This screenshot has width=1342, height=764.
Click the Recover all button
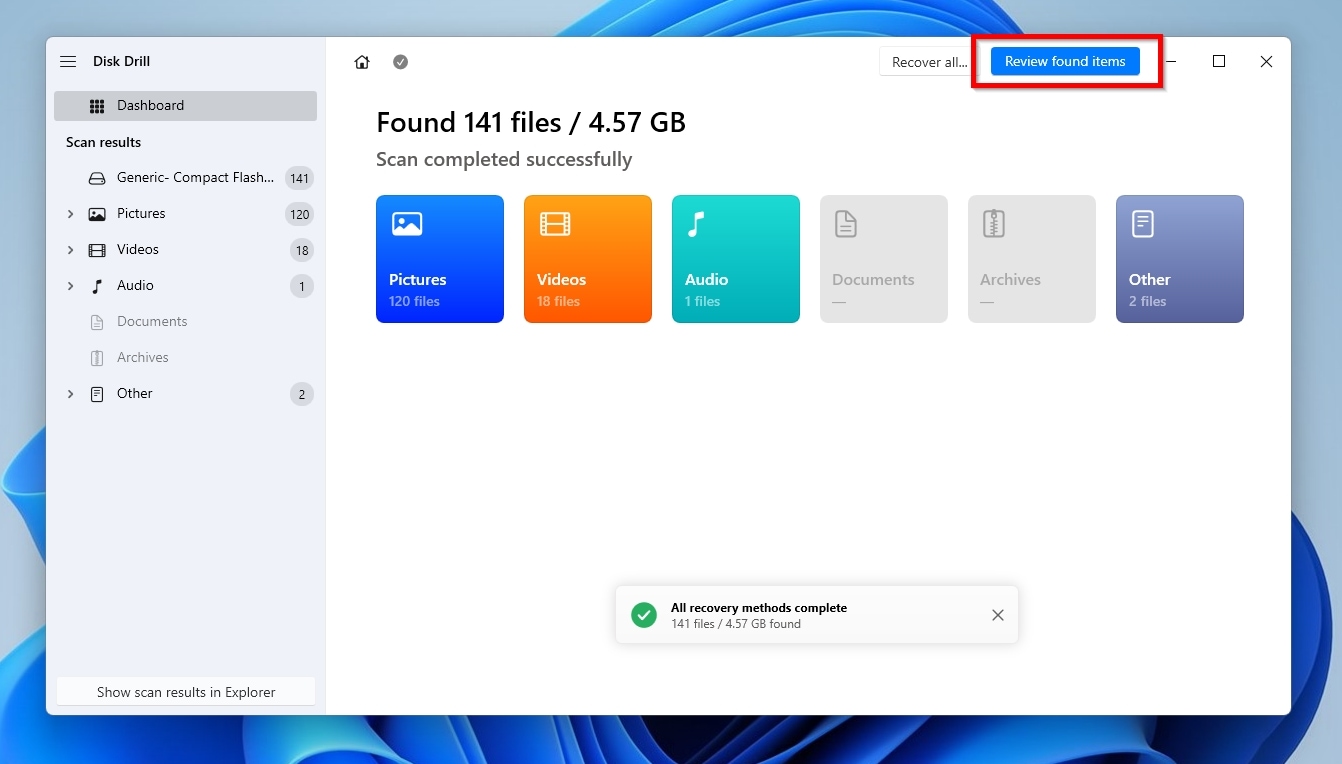[927, 61]
